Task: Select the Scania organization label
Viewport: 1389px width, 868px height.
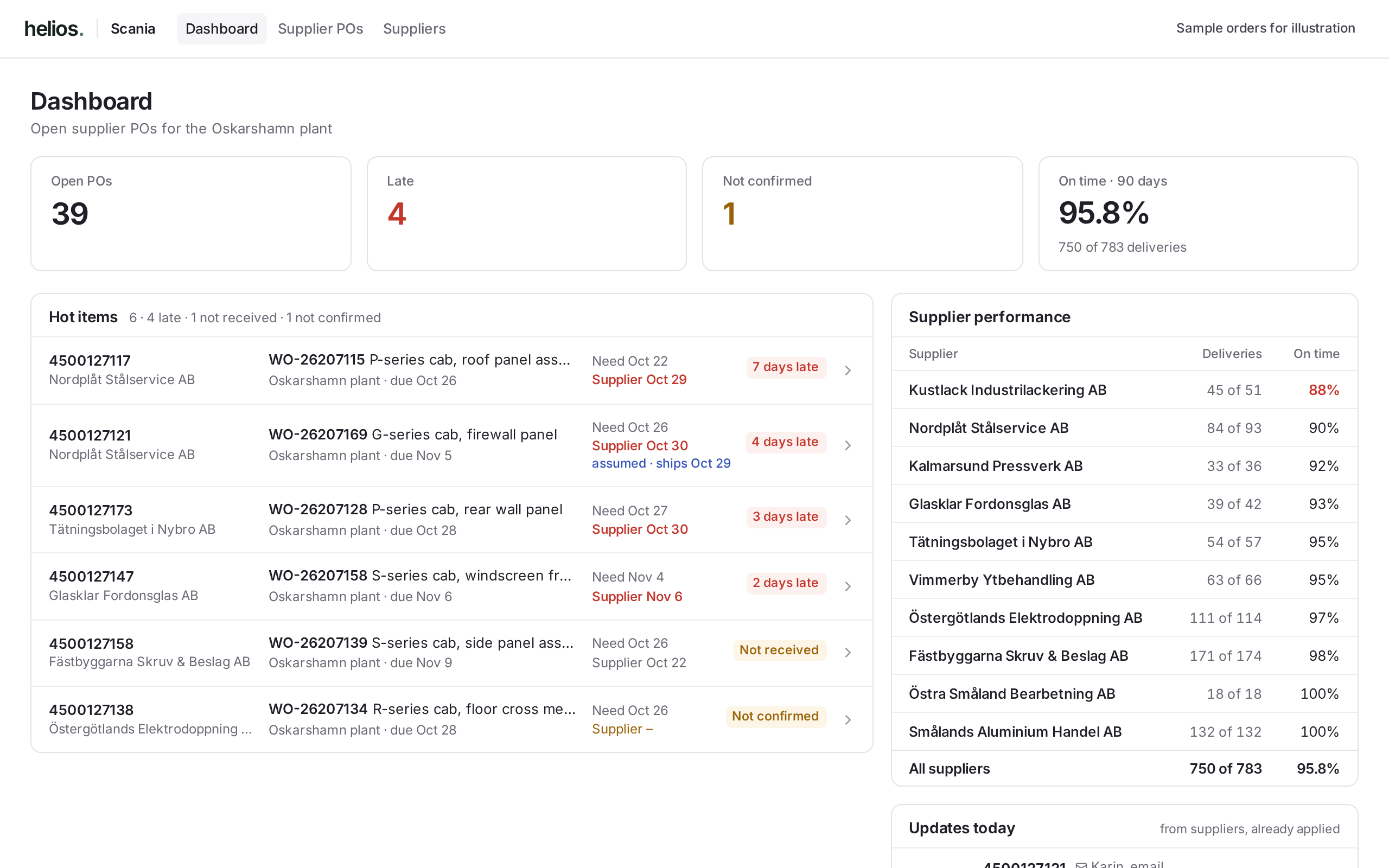Action: (132, 28)
